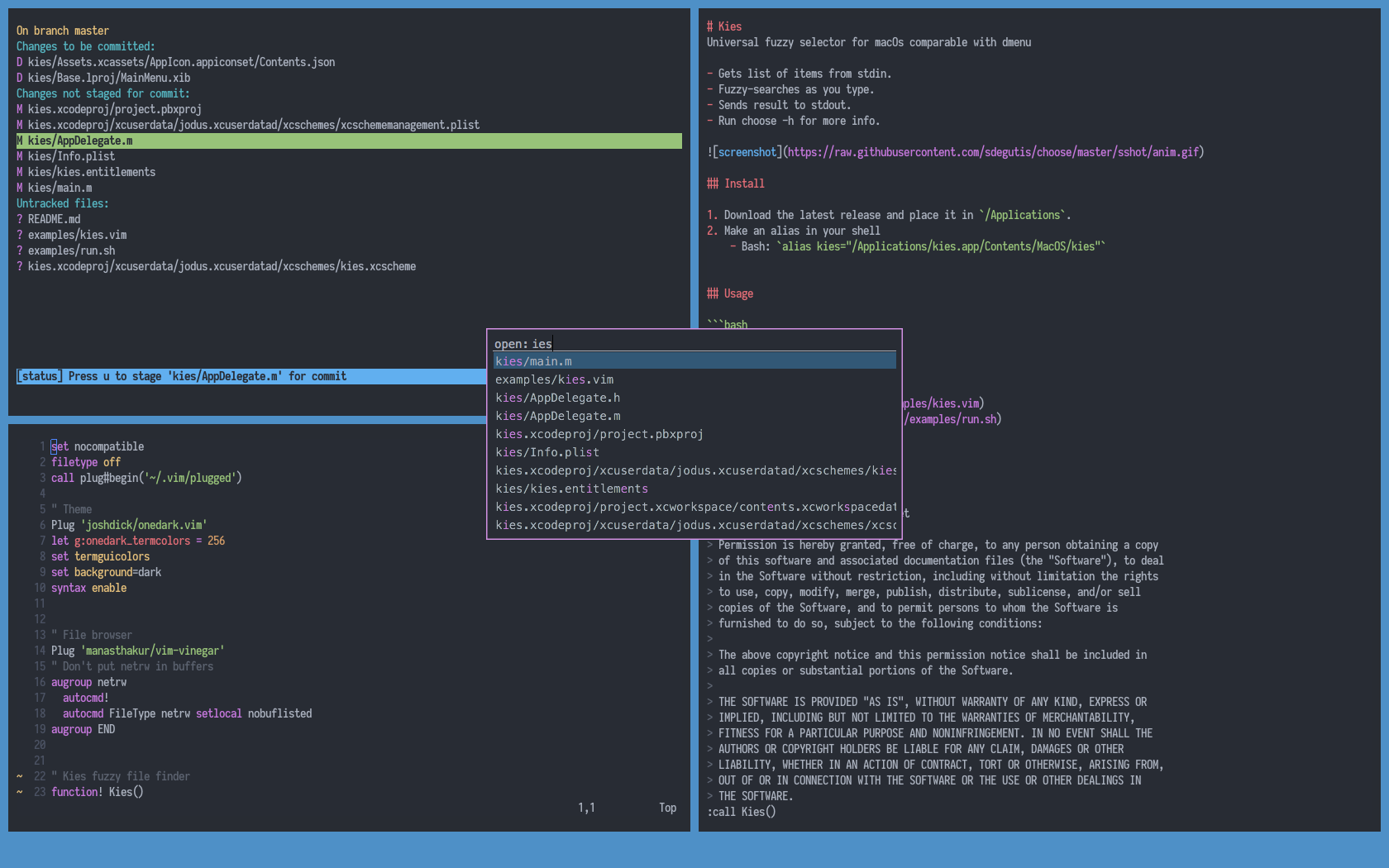Click deleted kies/Base.lproj/MainMenu.xib status line
The image size is (1389, 868).
103,78
